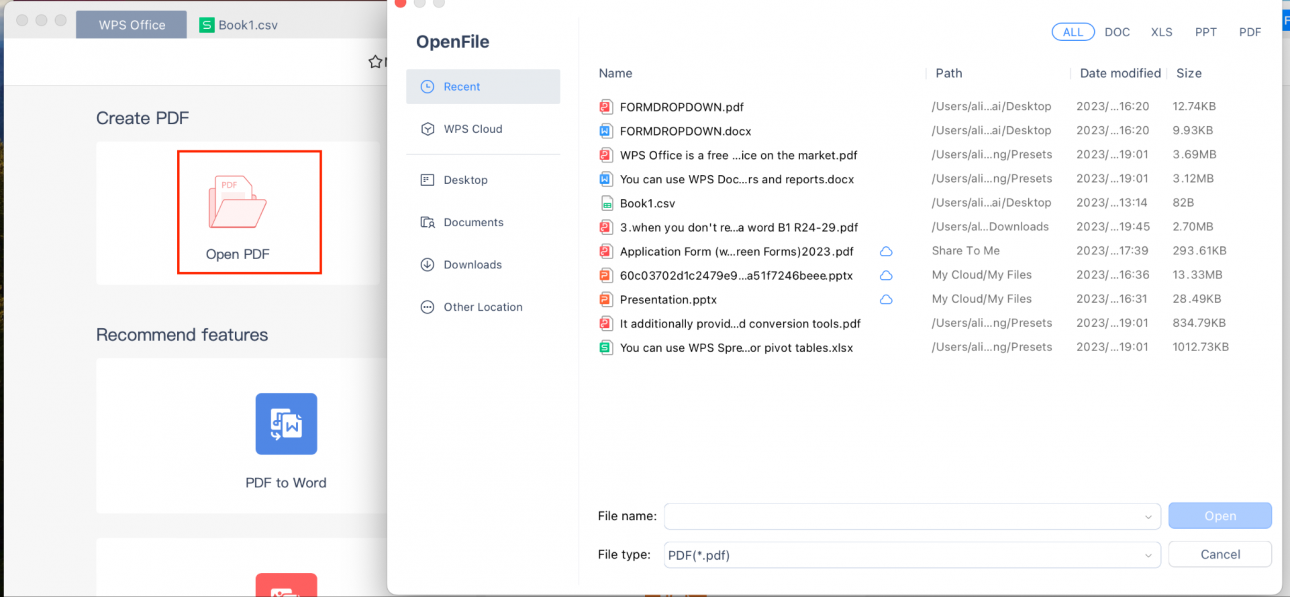Click the Open PDF folder icon
The image size is (1290, 597).
pyautogui.click(x=238, y=202)
